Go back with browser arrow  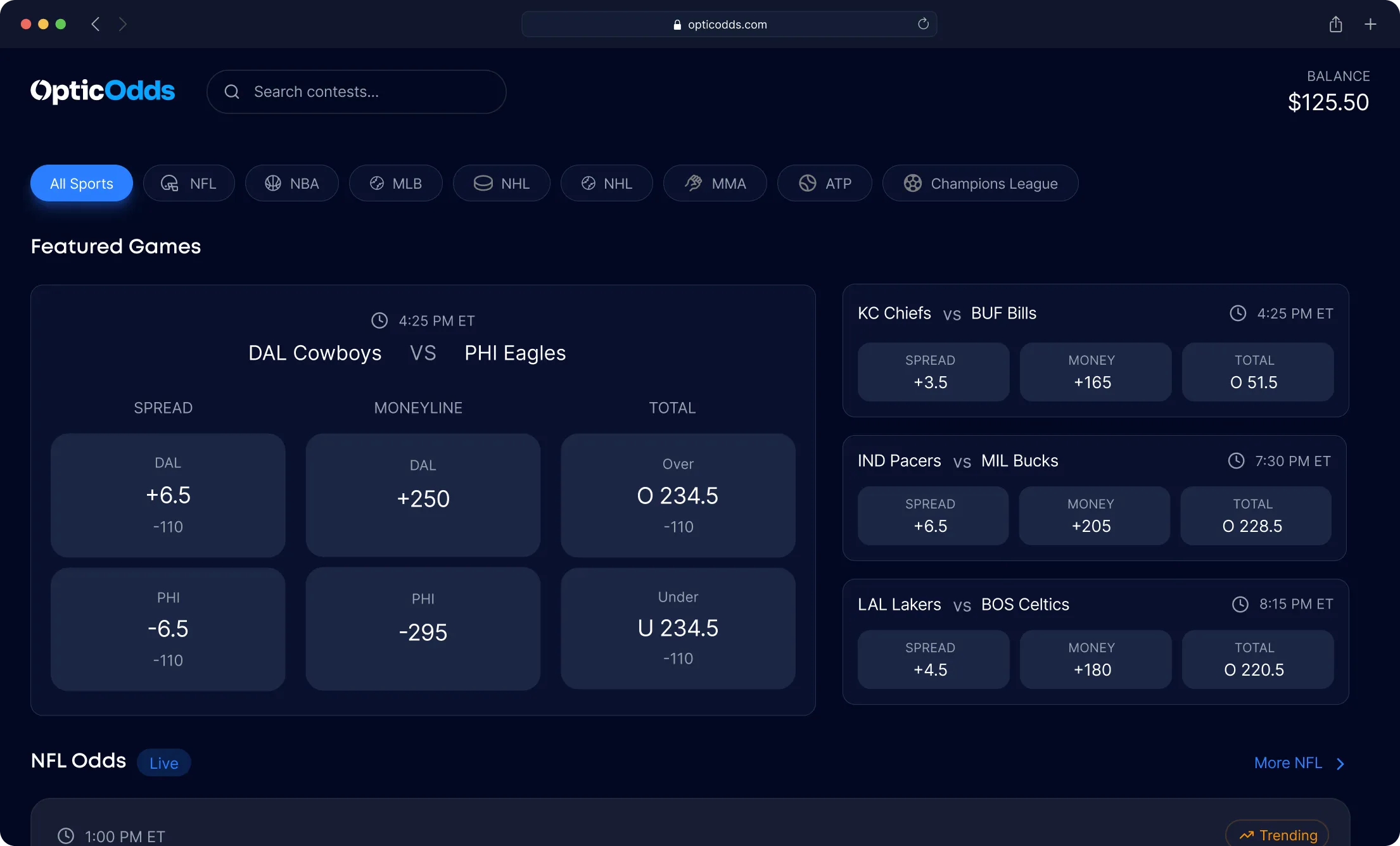[x=96, y=24]
